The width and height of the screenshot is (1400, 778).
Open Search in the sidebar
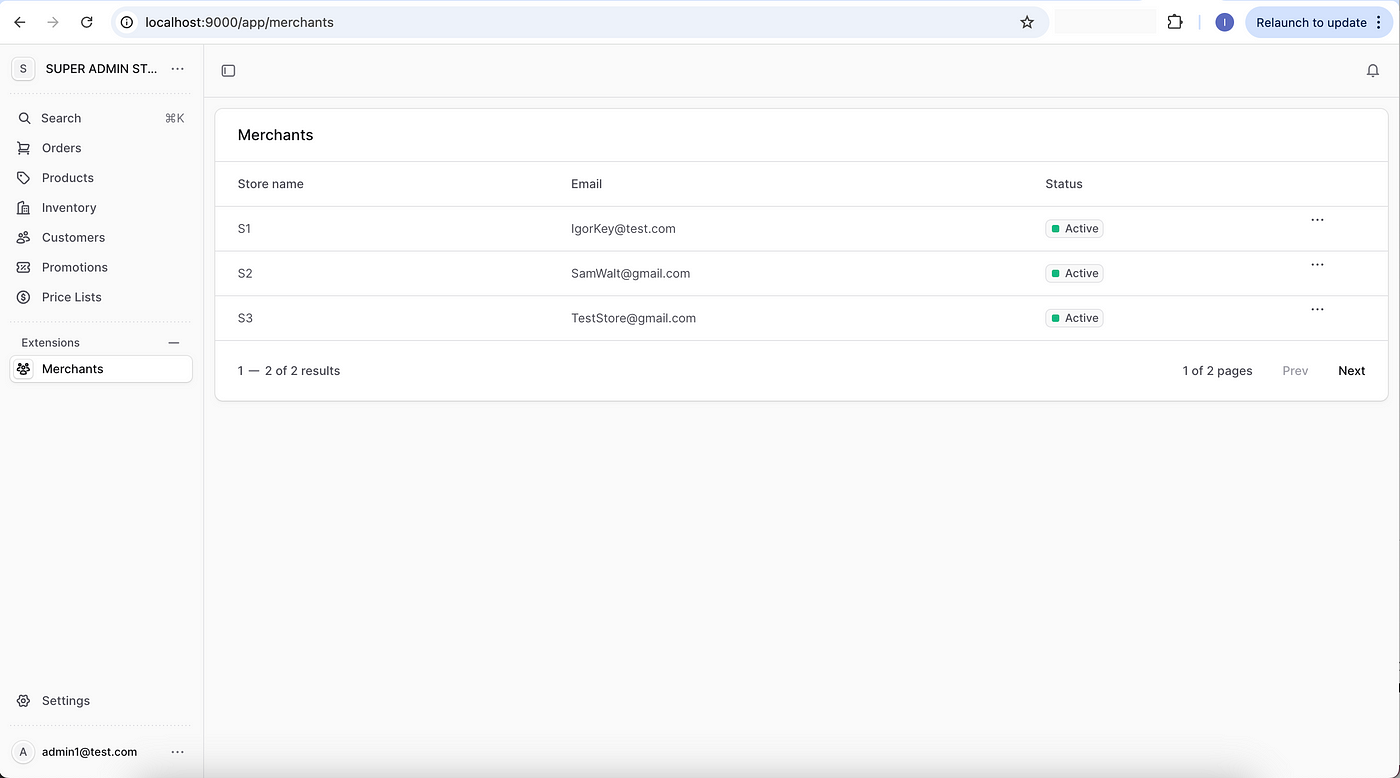[101, 118]
